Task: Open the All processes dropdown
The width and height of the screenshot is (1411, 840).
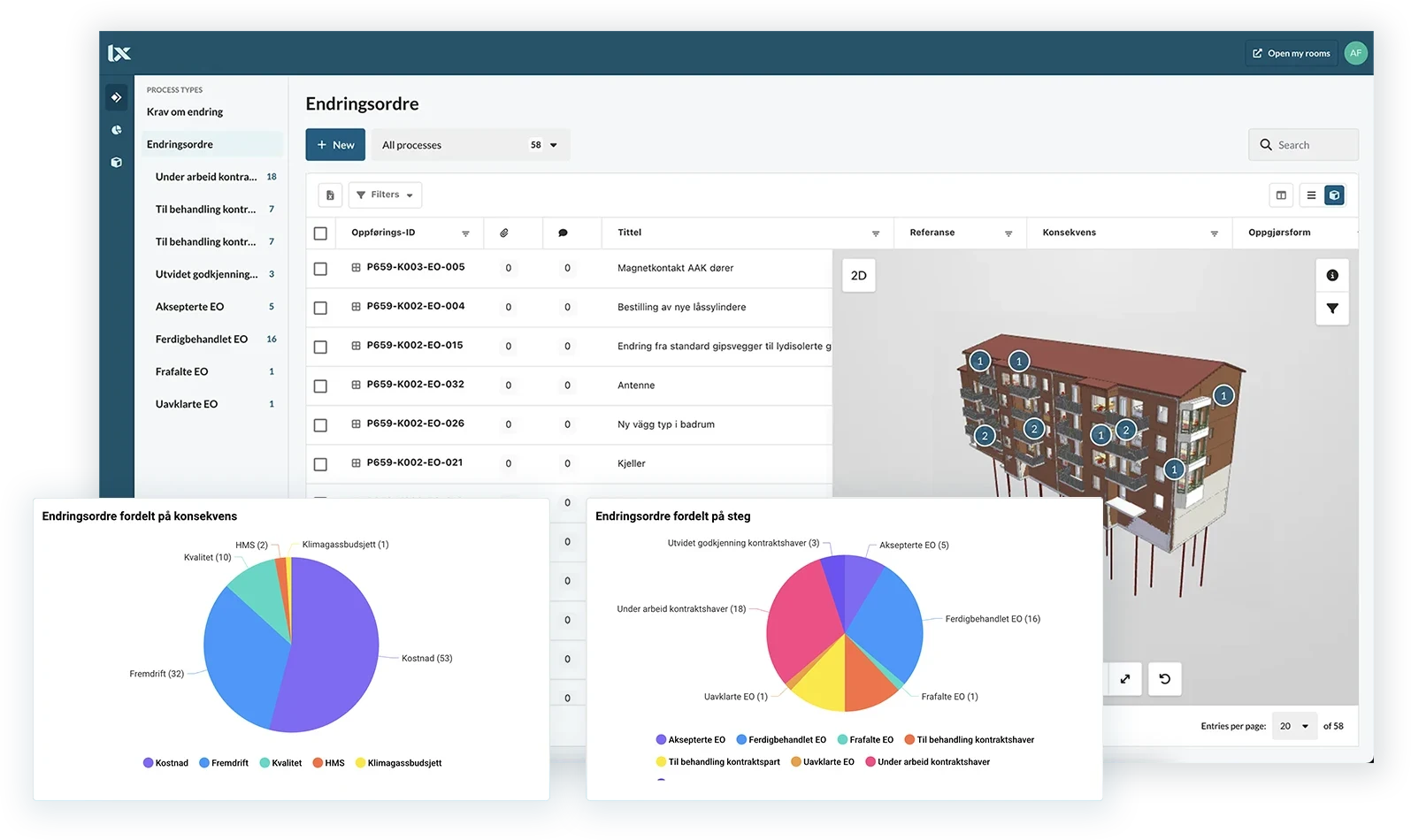Action: [x=470, y=145]
